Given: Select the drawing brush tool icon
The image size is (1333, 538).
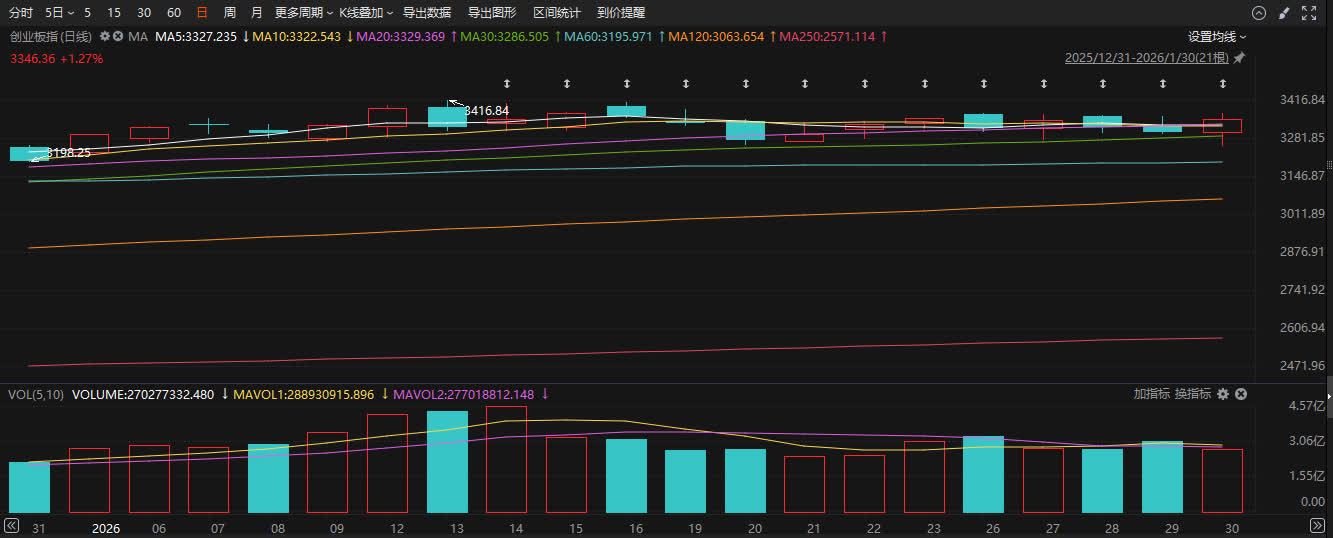Looking at the screenshot, I should point(1284,13).
